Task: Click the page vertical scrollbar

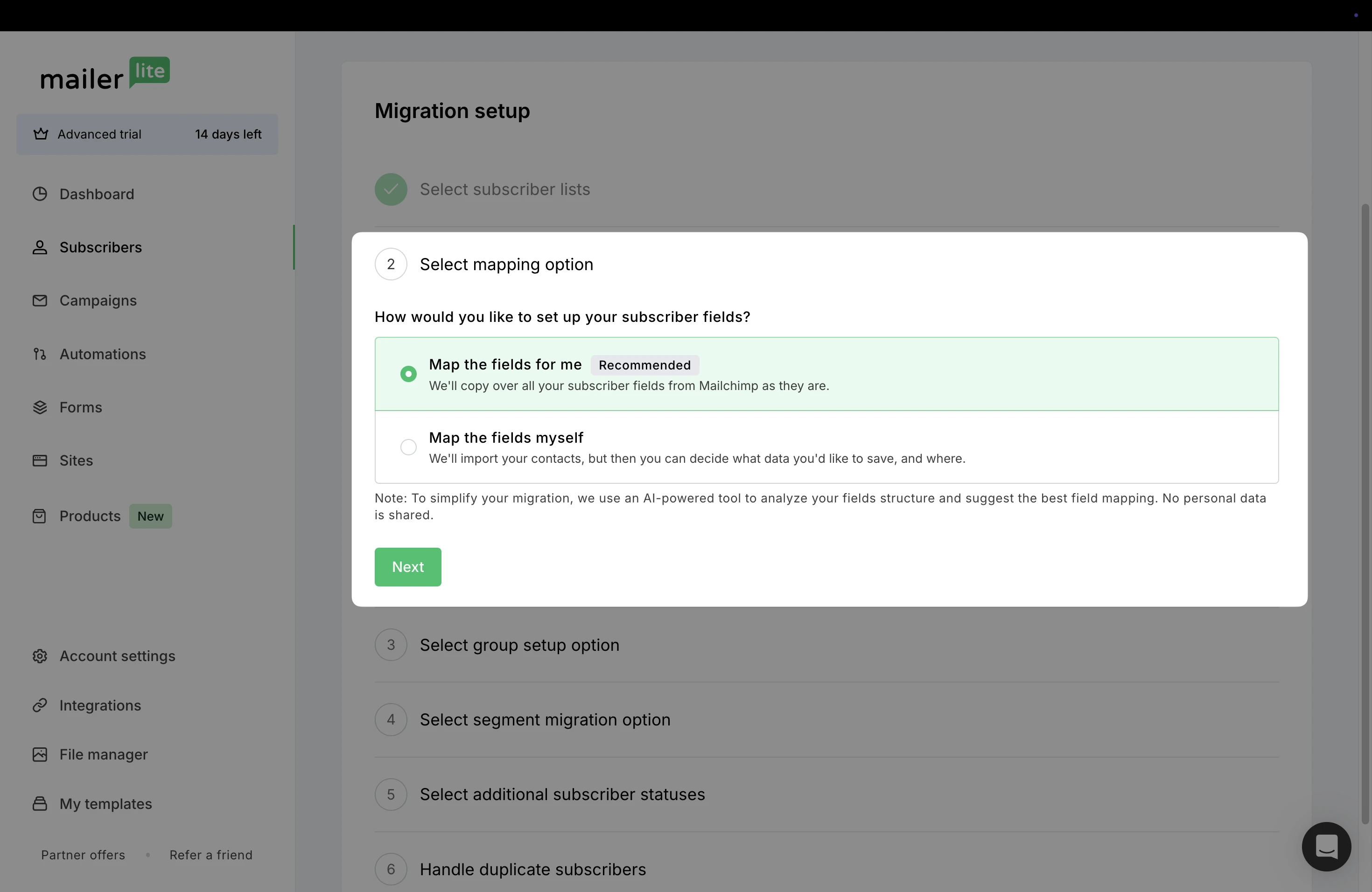Action: click(x=1365, y=513)
